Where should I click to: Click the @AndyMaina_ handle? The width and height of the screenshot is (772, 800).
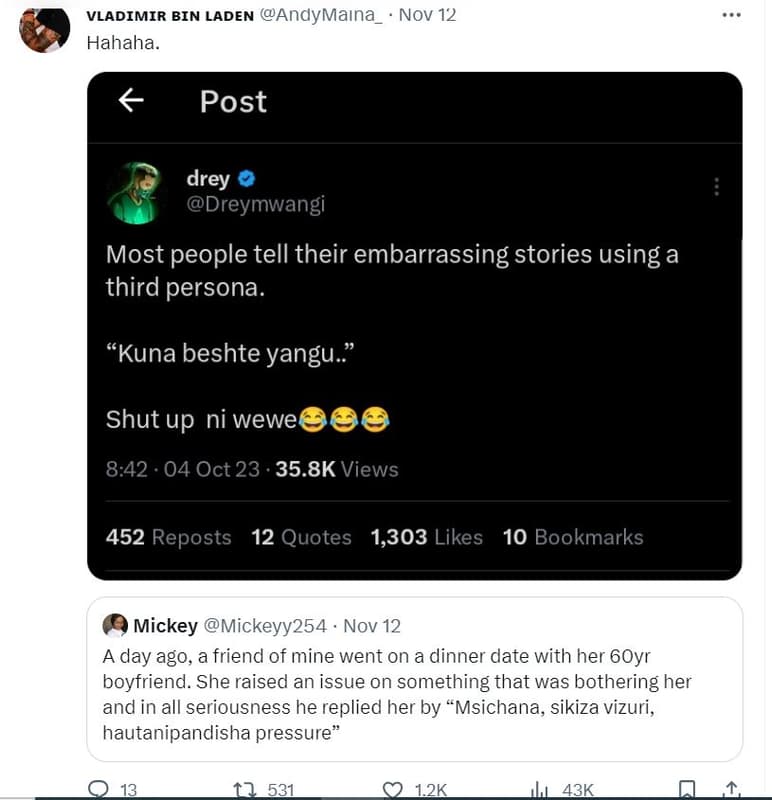pyautogui.click(x=322, y=16)
